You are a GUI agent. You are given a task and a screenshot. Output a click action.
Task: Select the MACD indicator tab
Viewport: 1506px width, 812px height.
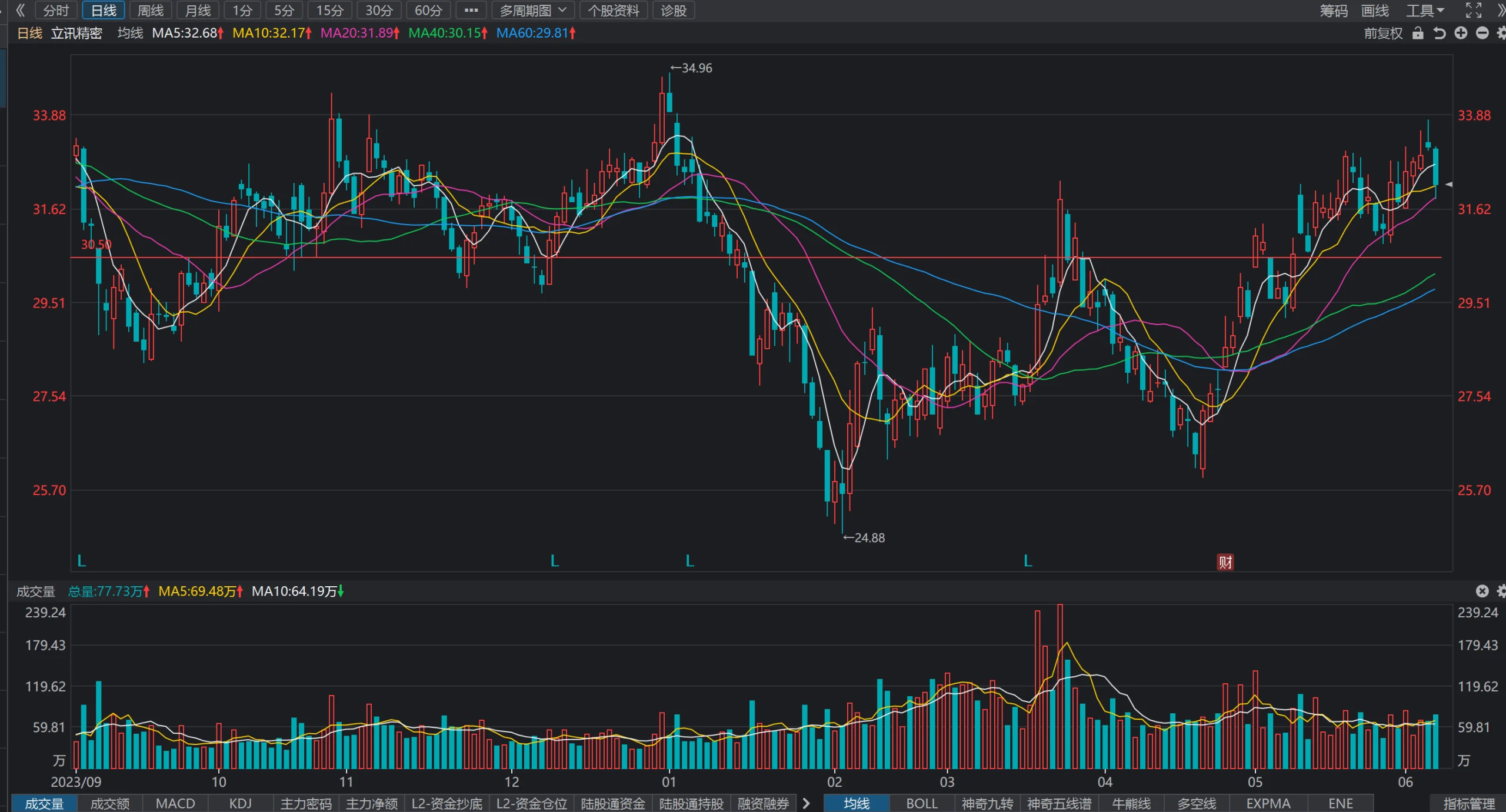(175, 803)
